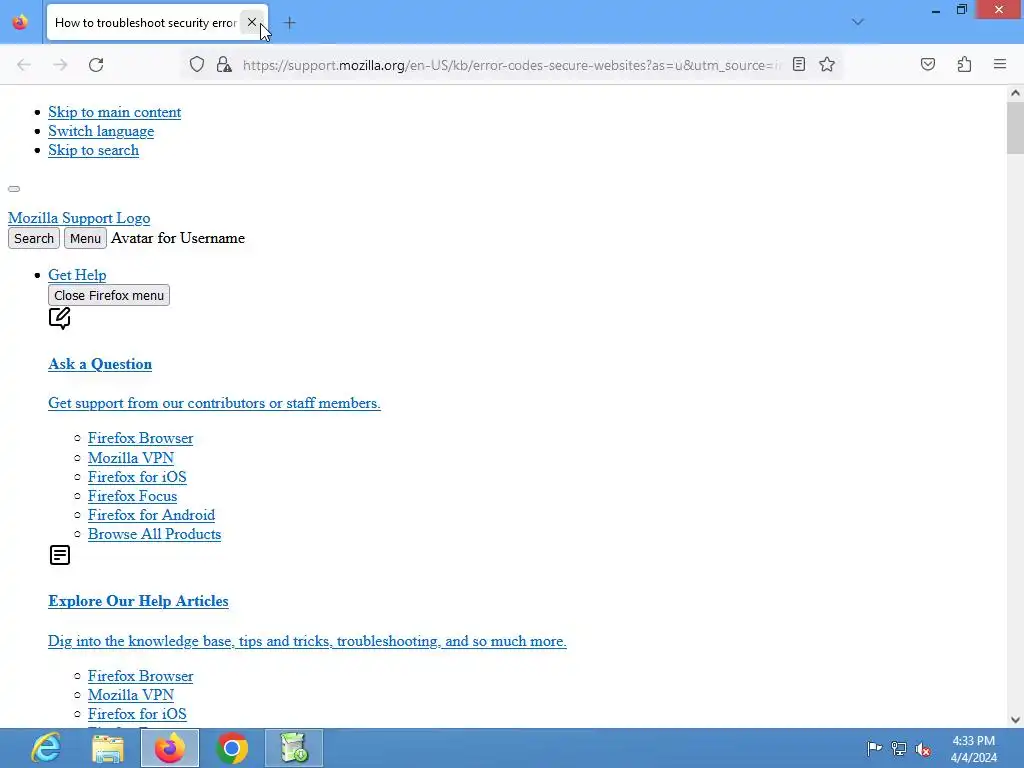Open Switch language link

click(101, 131)
